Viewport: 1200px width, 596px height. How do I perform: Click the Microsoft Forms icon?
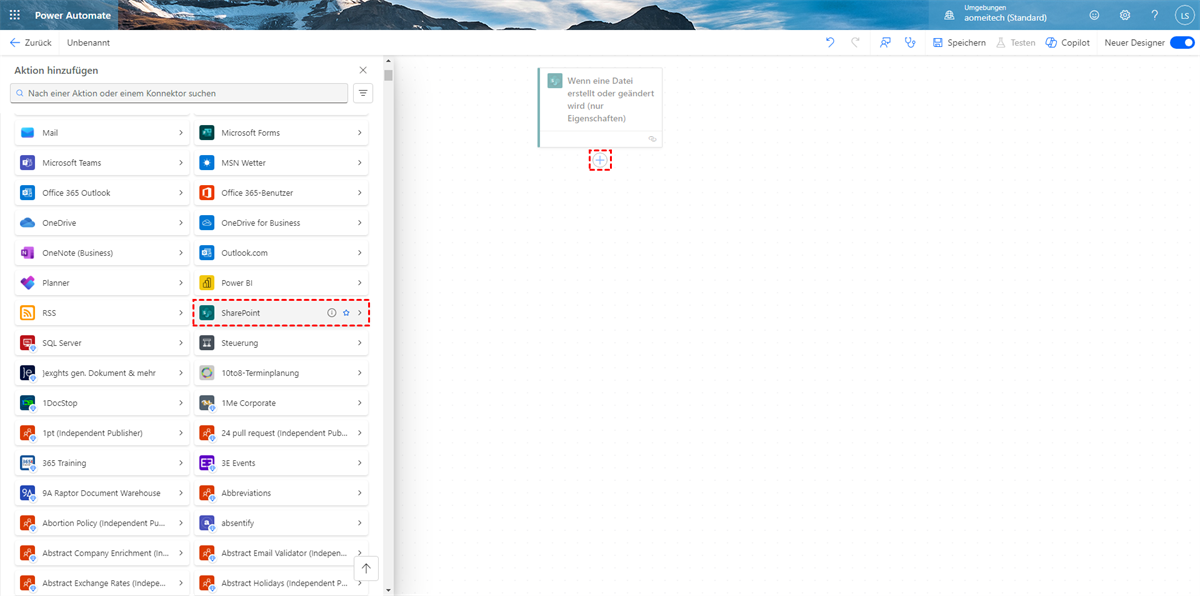tap(207, 133)
